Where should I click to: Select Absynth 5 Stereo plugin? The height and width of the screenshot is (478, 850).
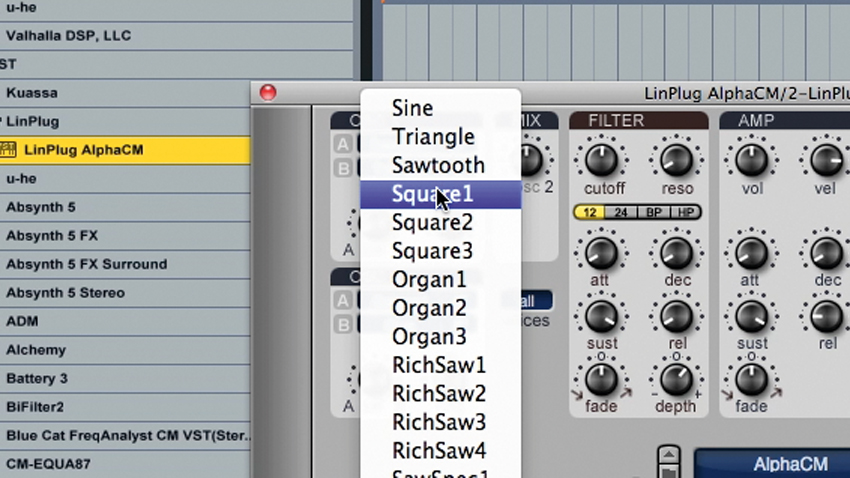point(125,293)
